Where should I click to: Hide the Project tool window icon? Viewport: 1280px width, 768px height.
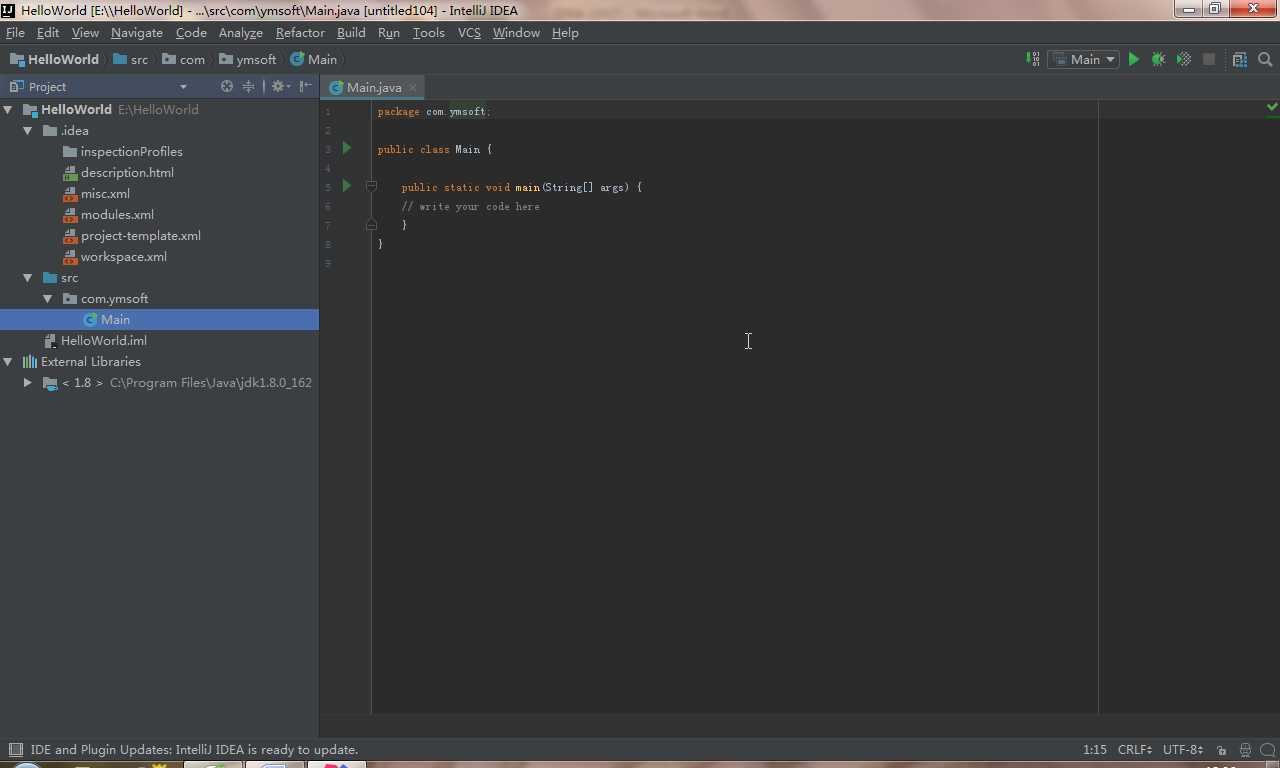pos(305,86)
